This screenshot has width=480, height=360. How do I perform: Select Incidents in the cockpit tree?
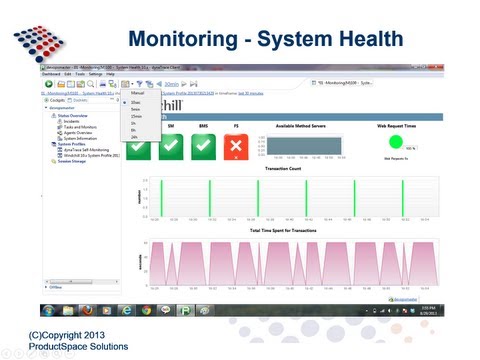pyautogui.click(x=71, y=121)
